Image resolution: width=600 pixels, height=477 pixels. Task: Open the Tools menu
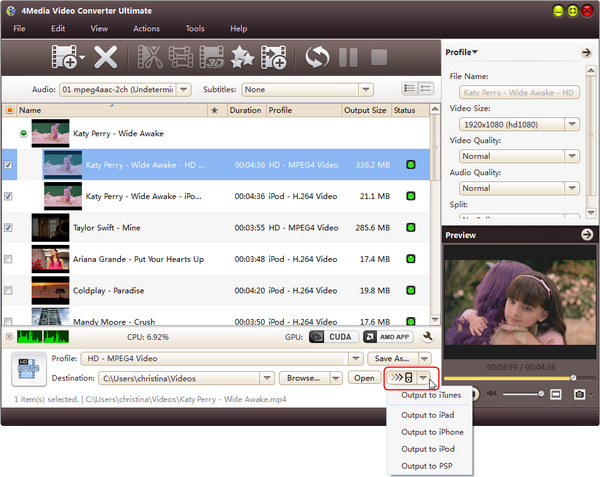click(194, 29)
